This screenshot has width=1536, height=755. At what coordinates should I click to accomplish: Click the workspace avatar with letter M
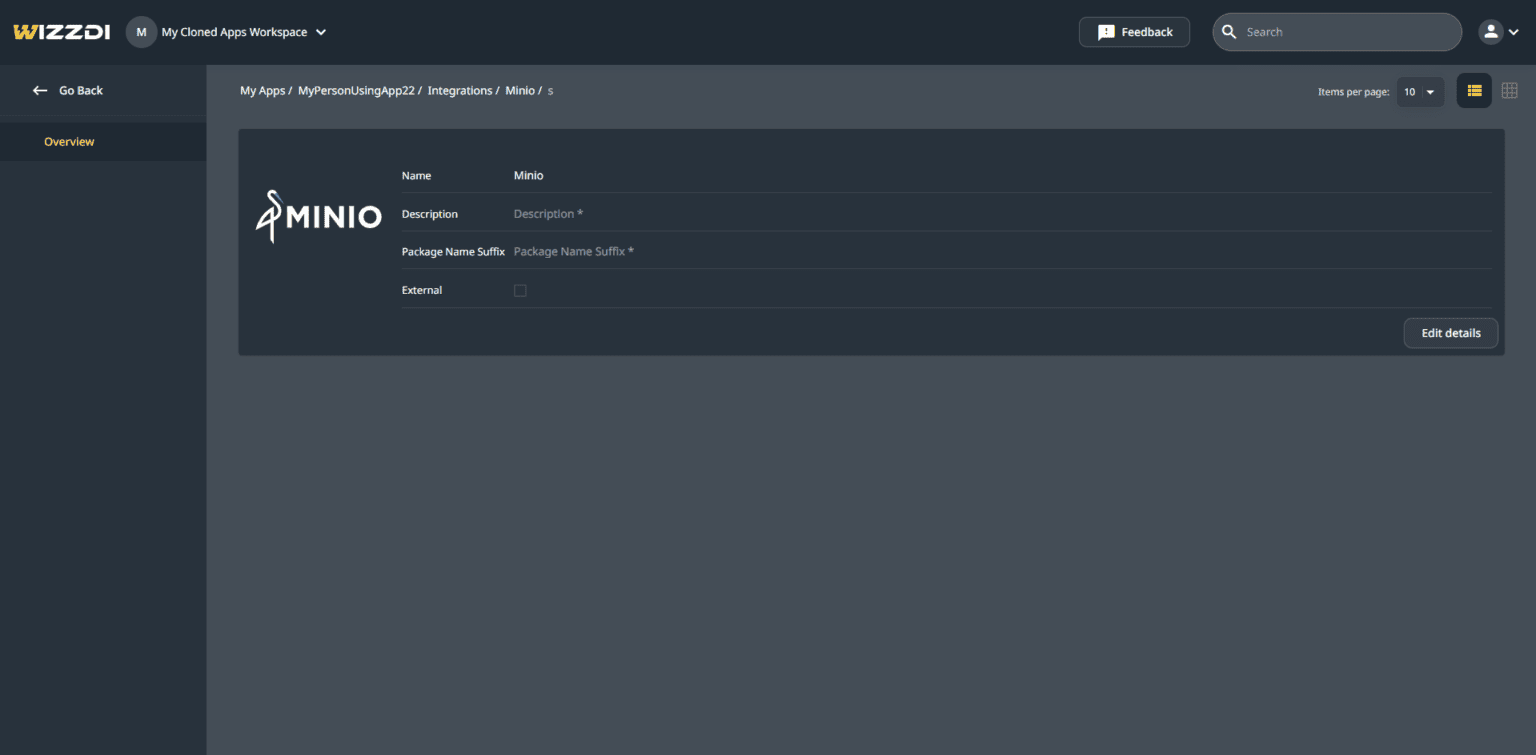(x=141, y=32)
